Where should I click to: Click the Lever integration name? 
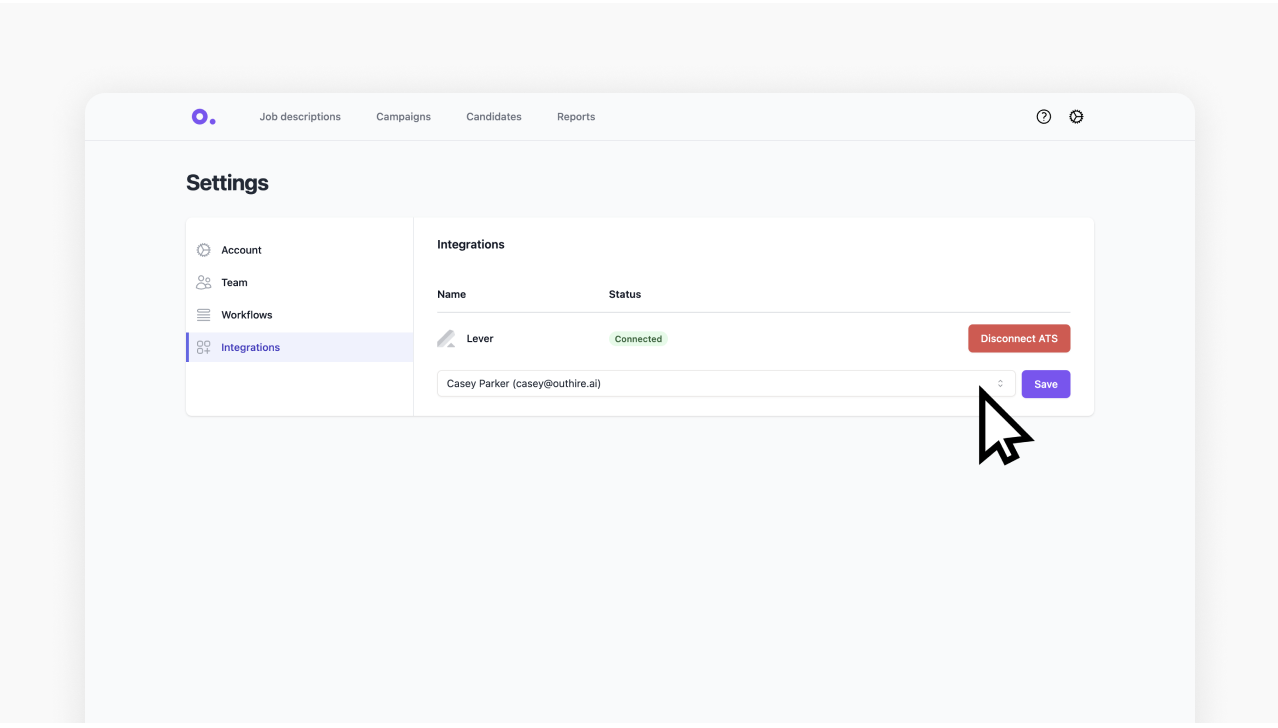pos(480,339)
